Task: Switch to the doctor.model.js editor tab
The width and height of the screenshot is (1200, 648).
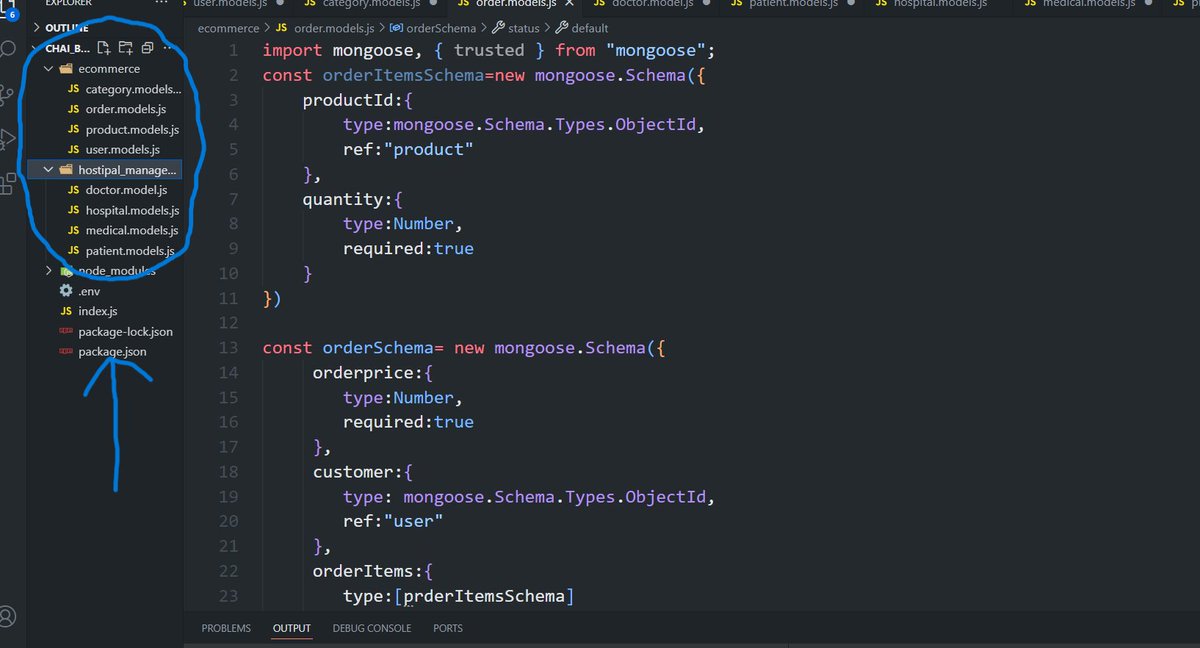Action: [x=652, y=4]
